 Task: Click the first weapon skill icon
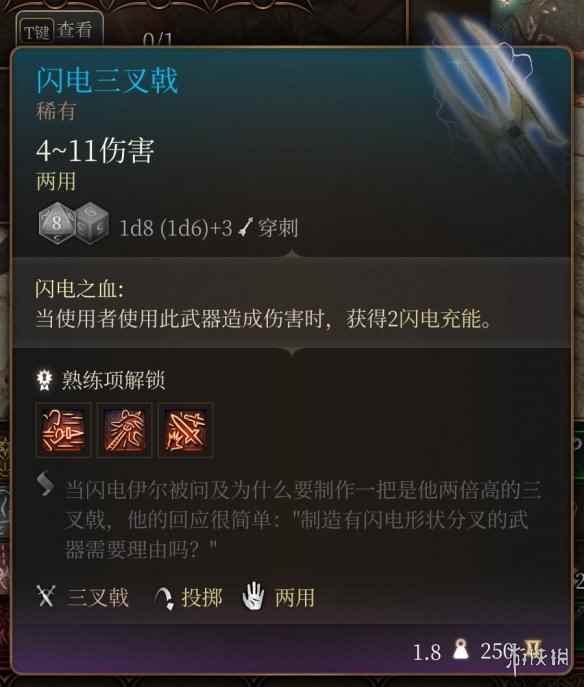pyautogui.click(x=63, y=430)
